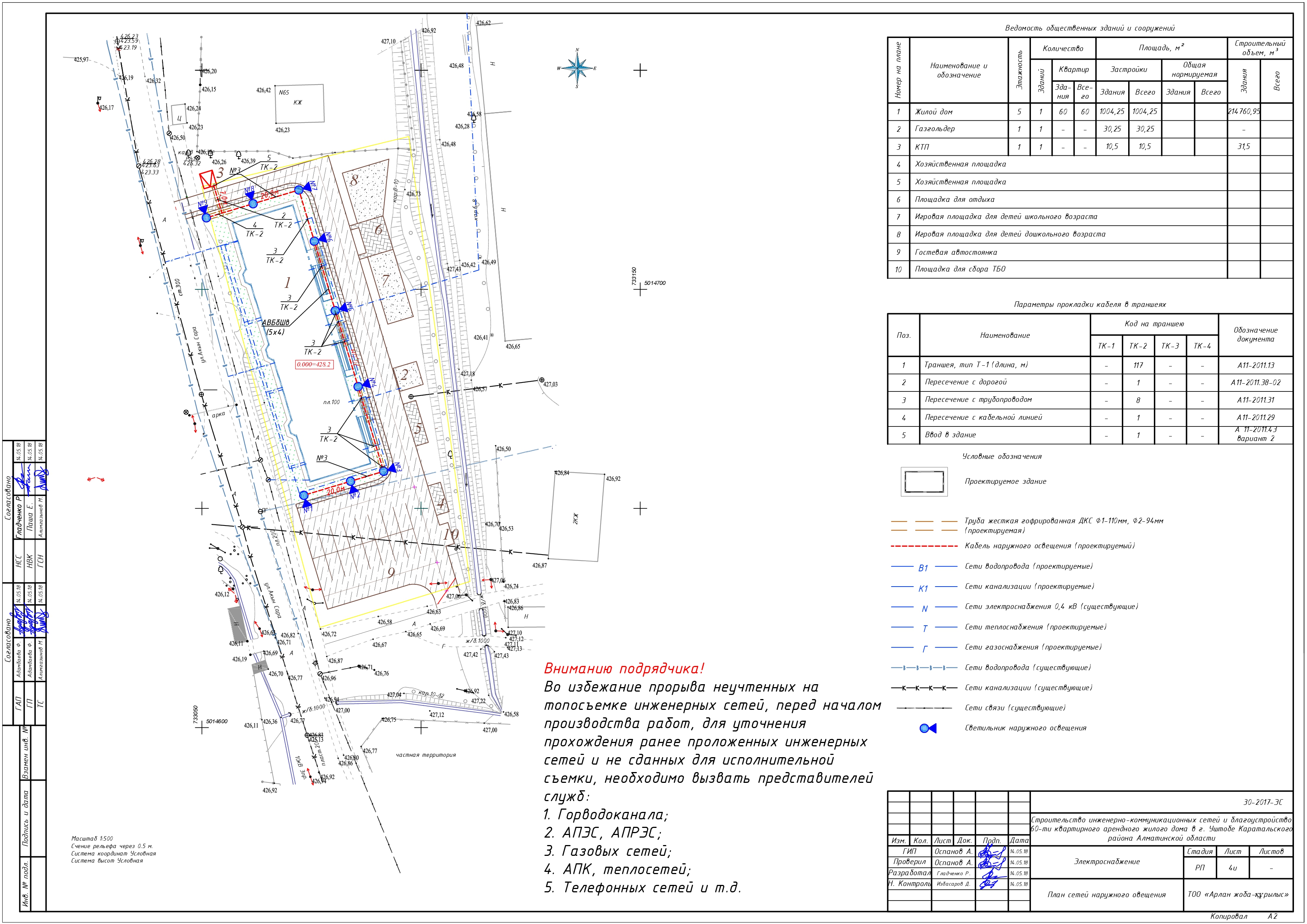Click waste collection area number 10
1307x924 pixels.
[451, 534]
